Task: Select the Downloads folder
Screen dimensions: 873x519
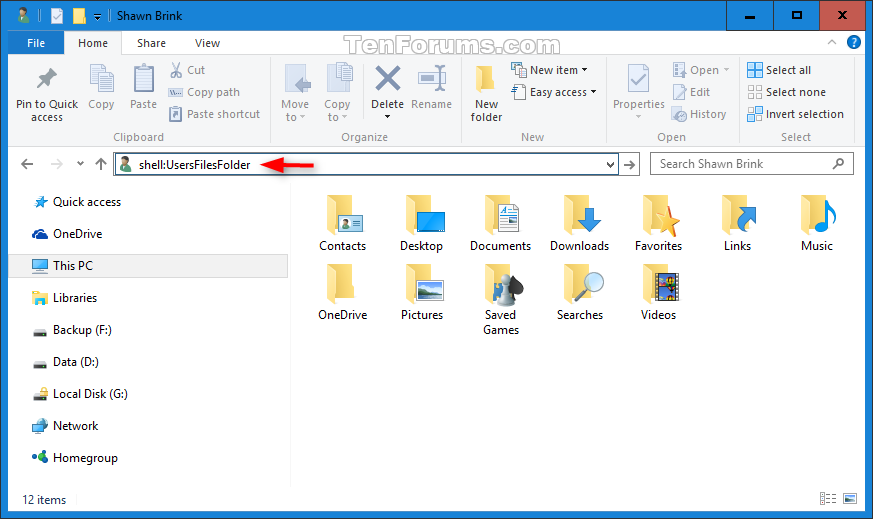Action: [x=580, y=223]
